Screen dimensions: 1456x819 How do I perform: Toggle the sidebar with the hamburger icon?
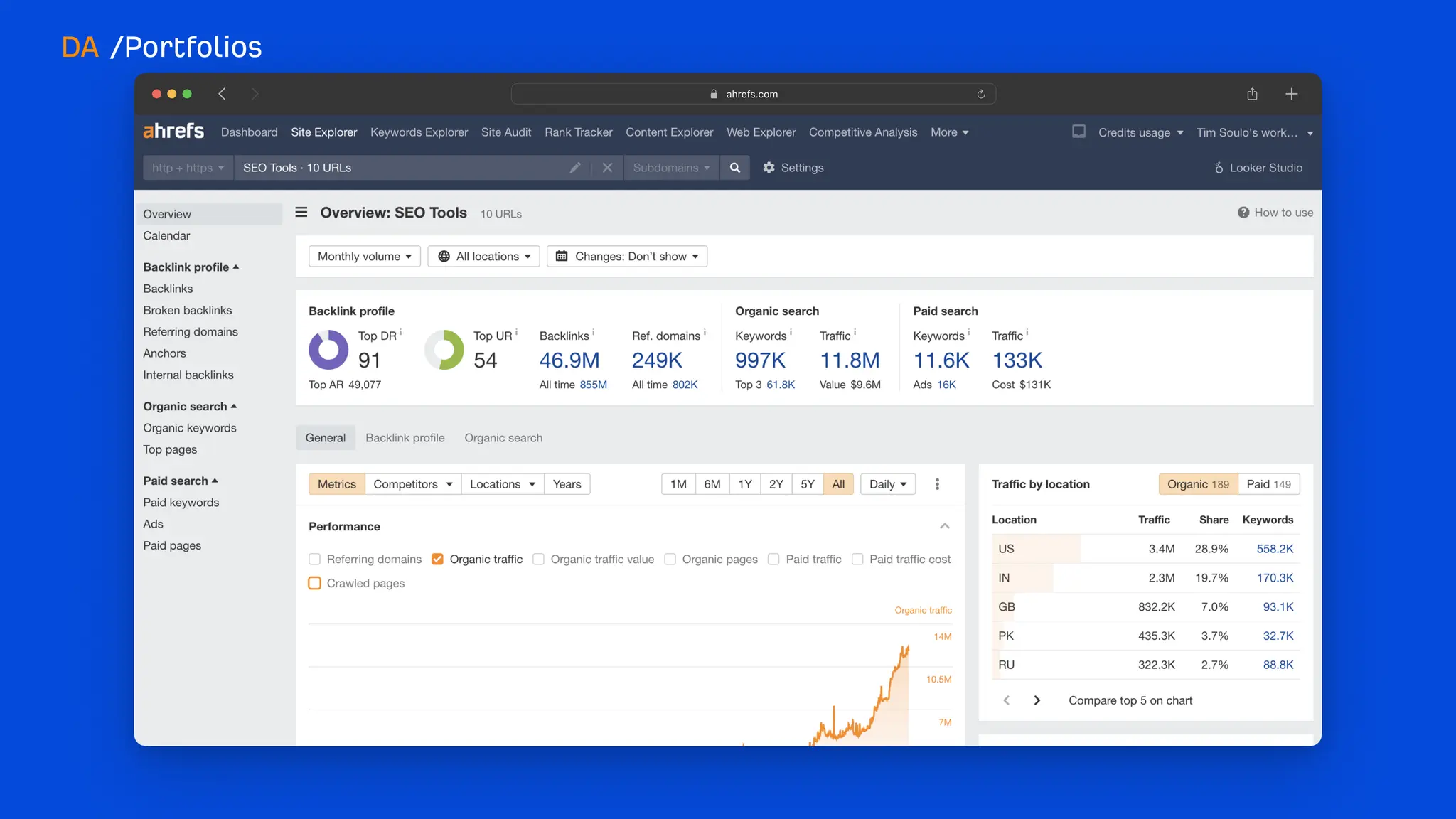tap(301, 213)
